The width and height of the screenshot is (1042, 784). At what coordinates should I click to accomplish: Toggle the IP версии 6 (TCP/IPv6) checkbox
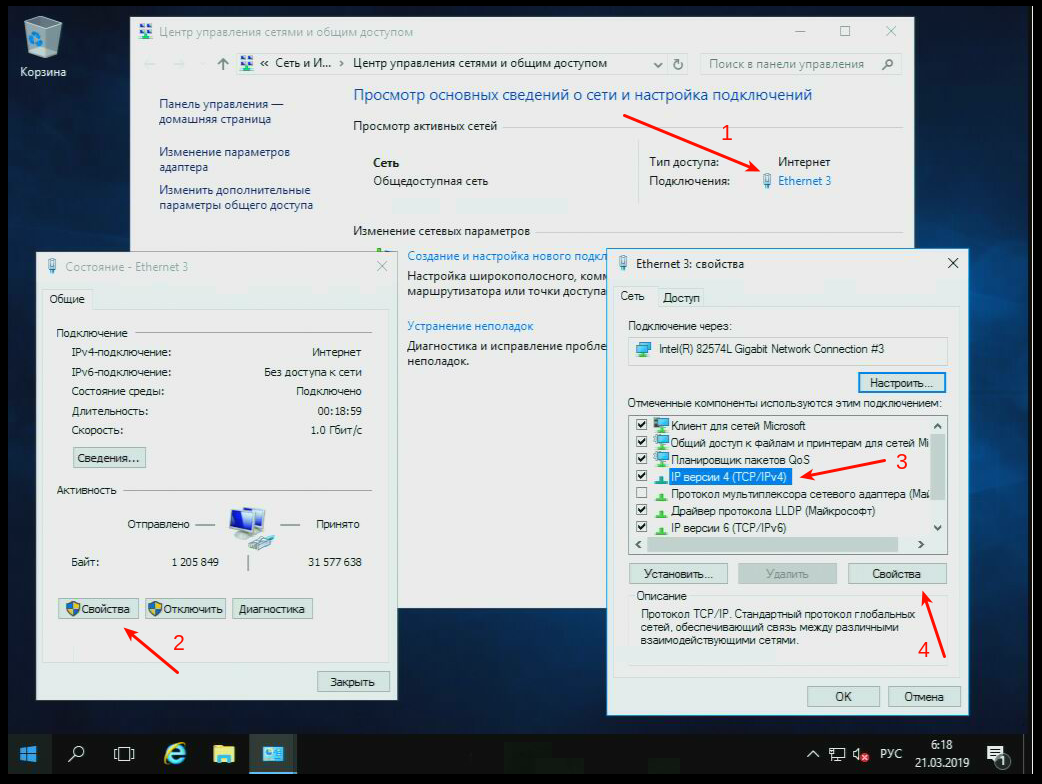pyautogui.click(x=641, y=527)
